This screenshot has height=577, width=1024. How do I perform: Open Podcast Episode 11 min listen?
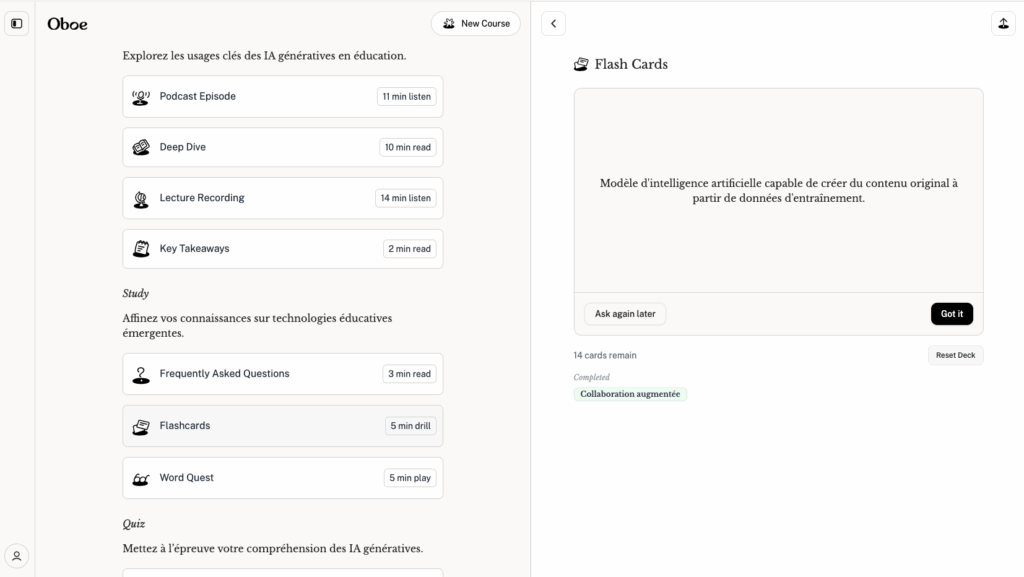pos(406,97)
